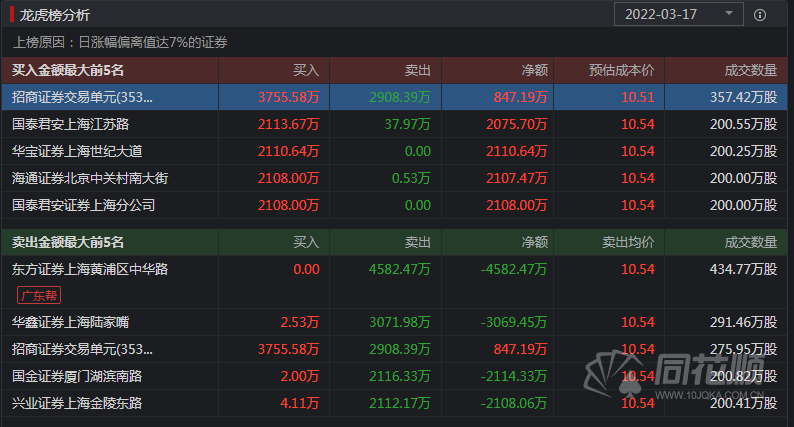Click the 434.77万股 volume value
The image size is (794, 427).
743,269
